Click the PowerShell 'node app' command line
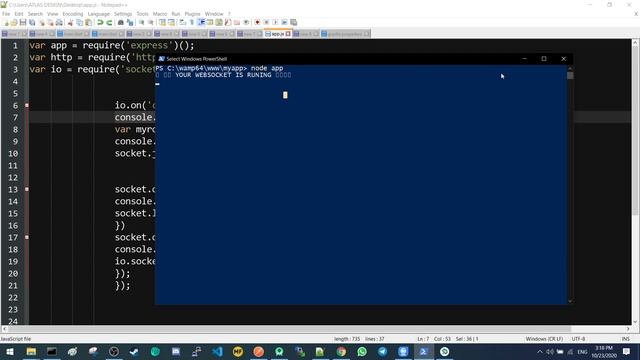This screenshot has height=360, width=640. pos(219,69)
